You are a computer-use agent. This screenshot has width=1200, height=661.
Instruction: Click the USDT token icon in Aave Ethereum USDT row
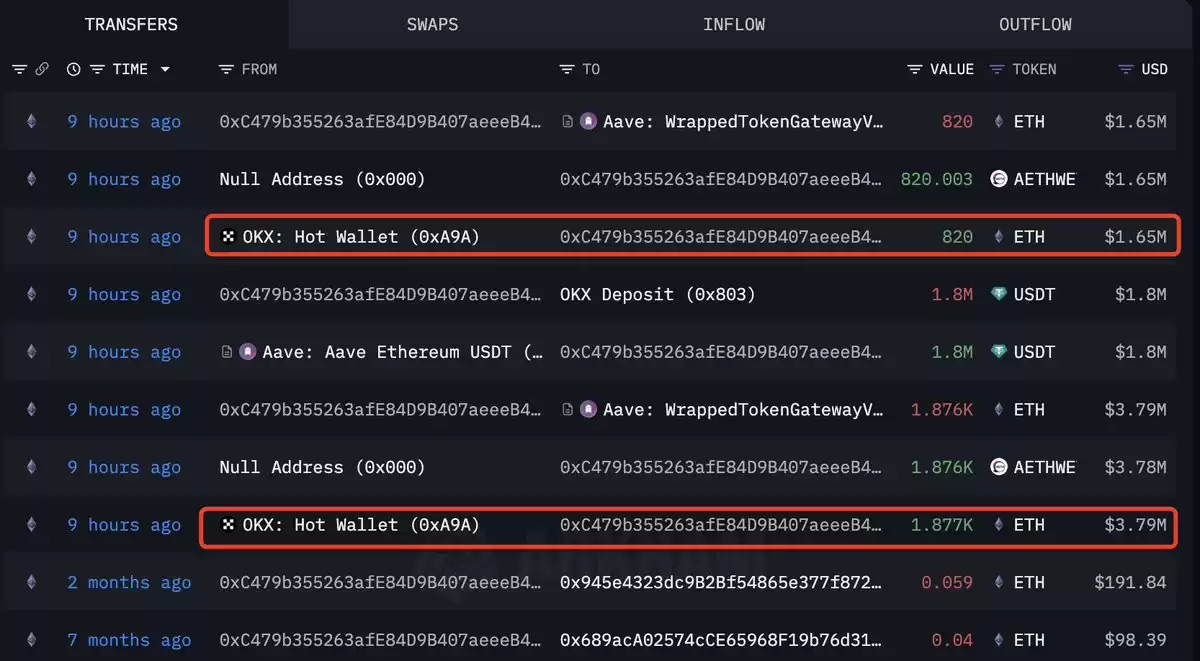pyautogui.click(x=998, y=352)
